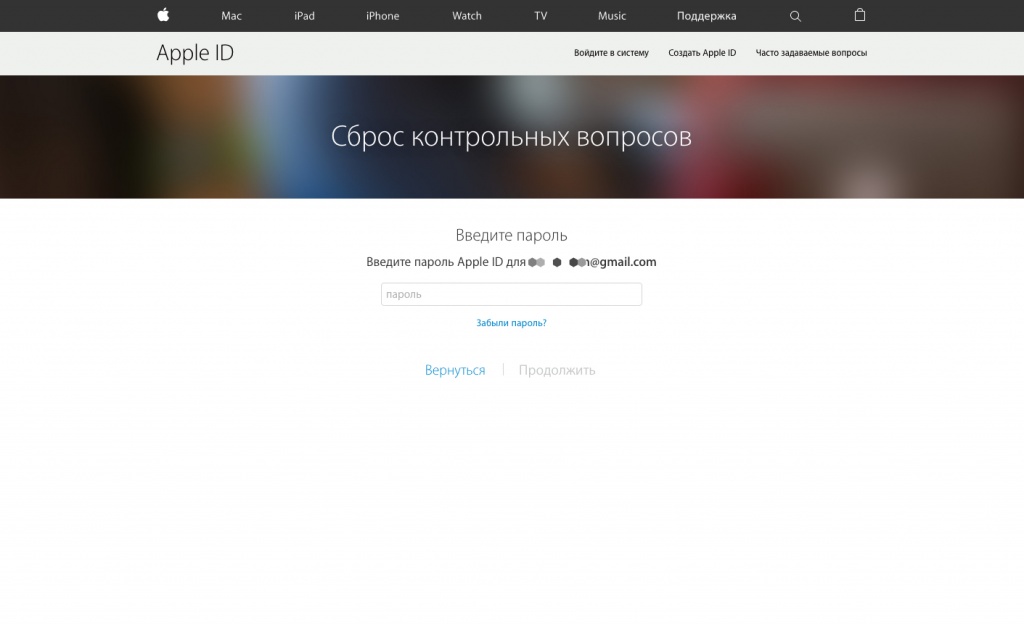Click the Сброс контрольных вопросов banner title
Screen dimensions: 1024x624
pos(511,136)
